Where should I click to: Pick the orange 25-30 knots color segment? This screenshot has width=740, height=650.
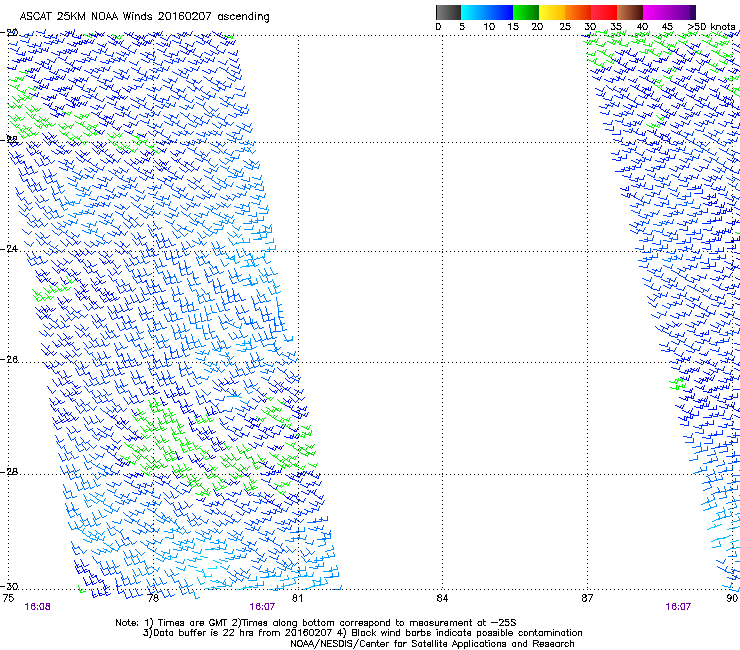coord(578,12)
